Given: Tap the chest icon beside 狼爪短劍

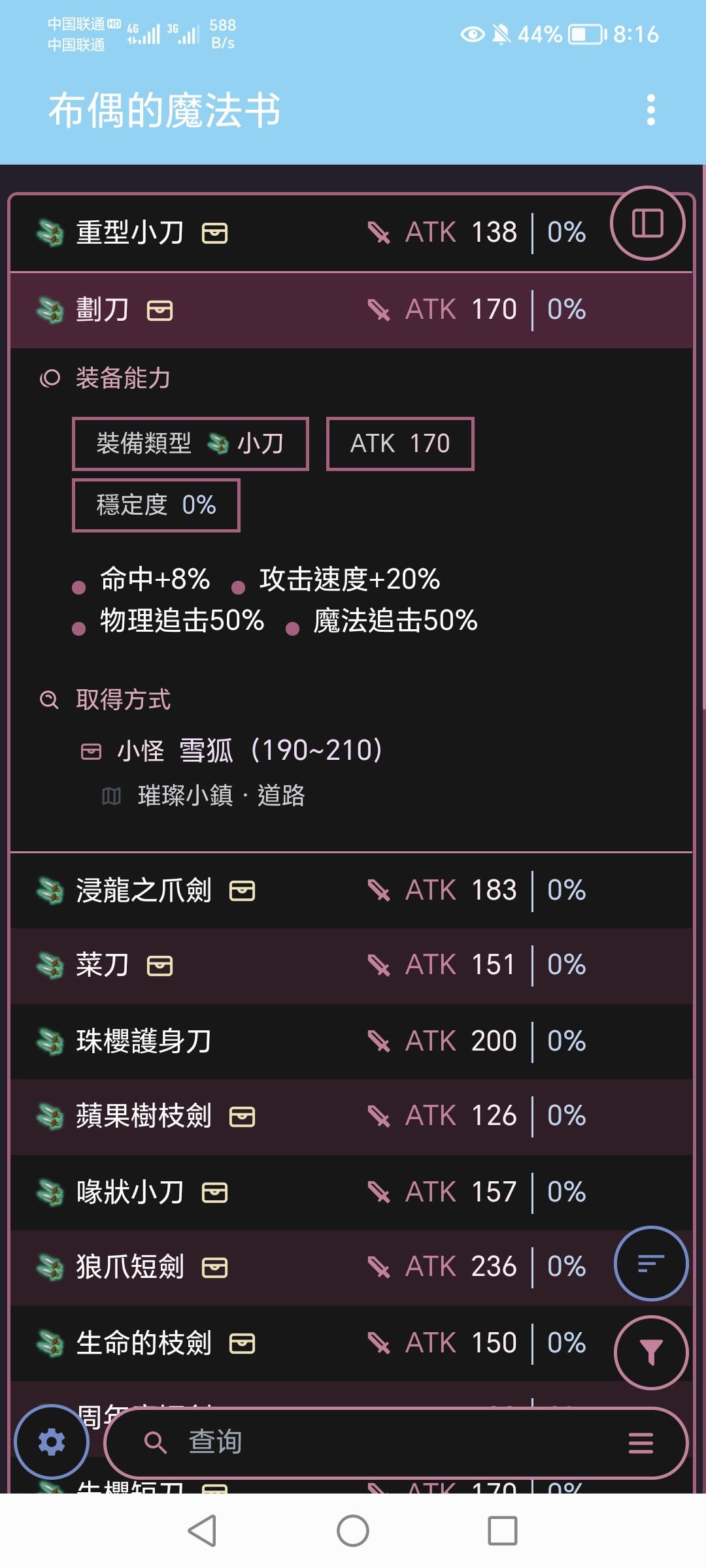Looking at the screenshot, I should [x=215, y=1267].
